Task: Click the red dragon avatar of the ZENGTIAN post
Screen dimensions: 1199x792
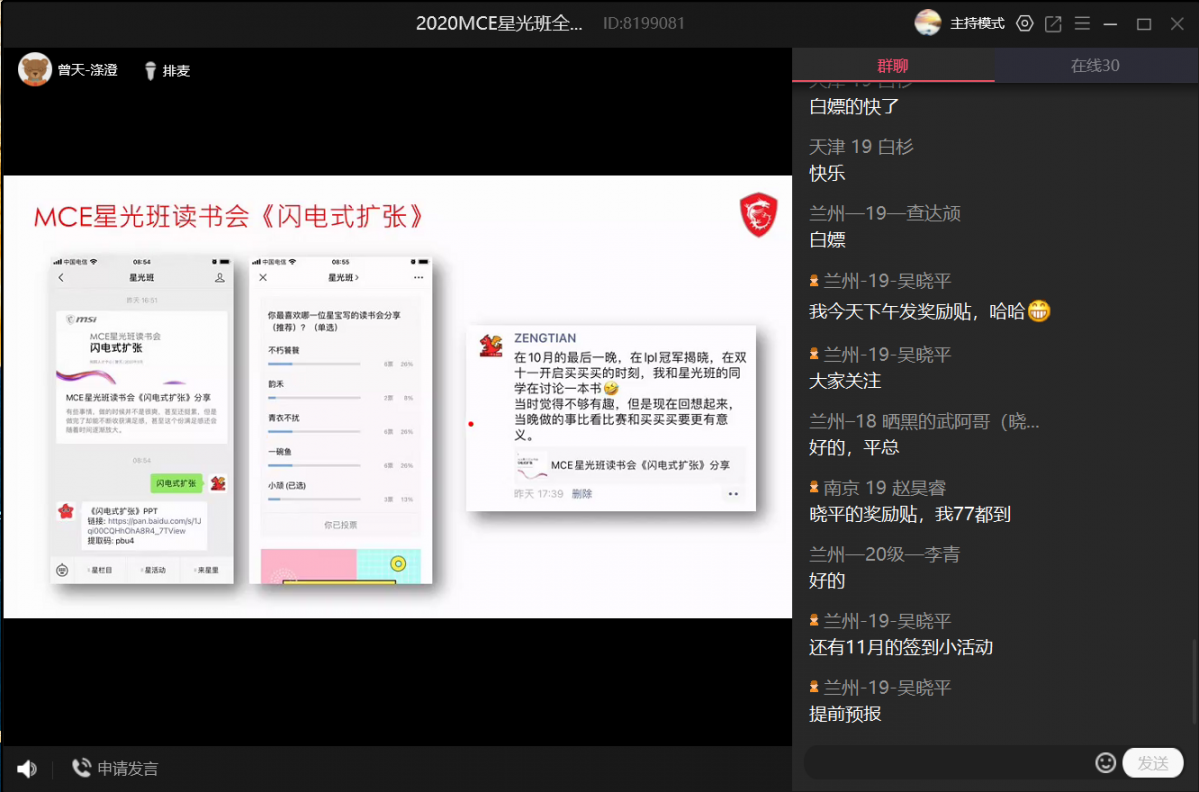Action: [491, 346]
